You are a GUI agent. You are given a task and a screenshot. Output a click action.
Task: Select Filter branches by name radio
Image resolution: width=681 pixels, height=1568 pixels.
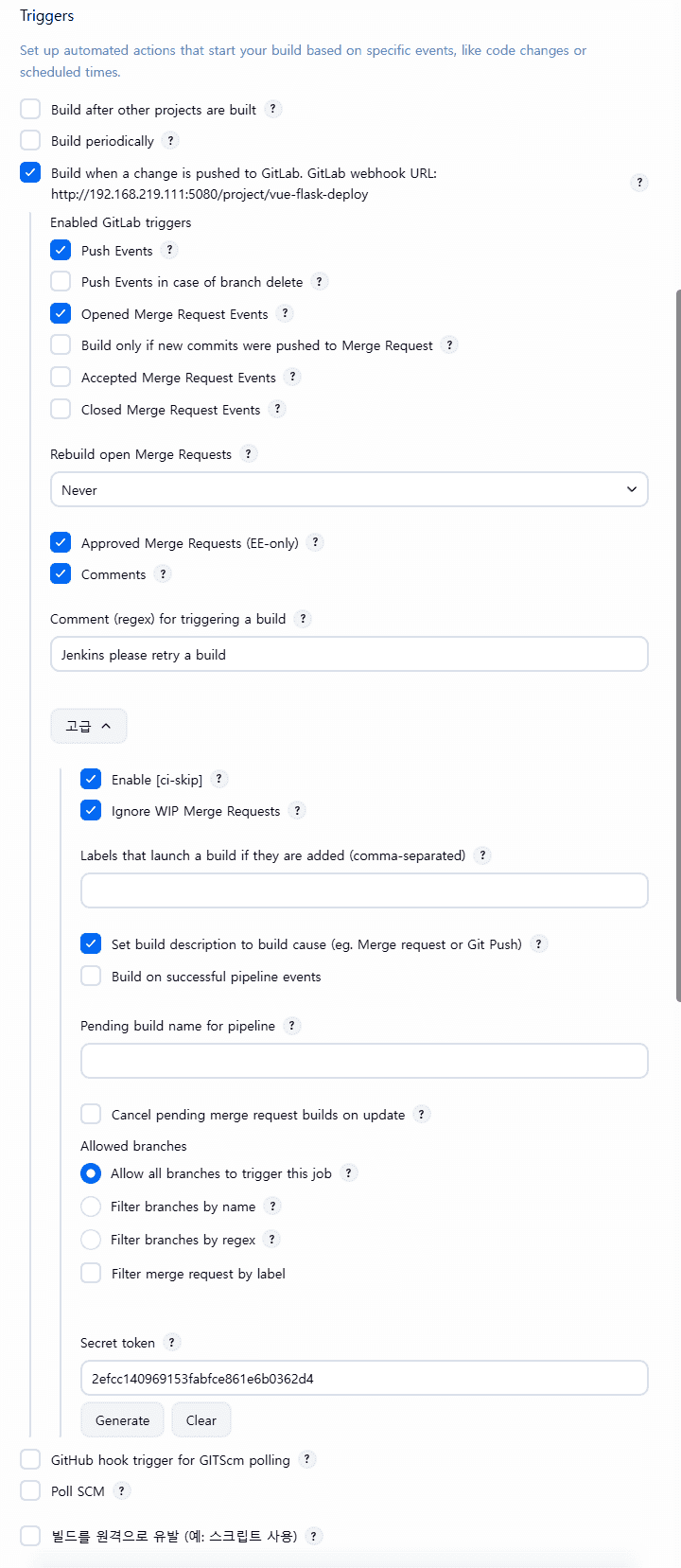(91, 1207)
